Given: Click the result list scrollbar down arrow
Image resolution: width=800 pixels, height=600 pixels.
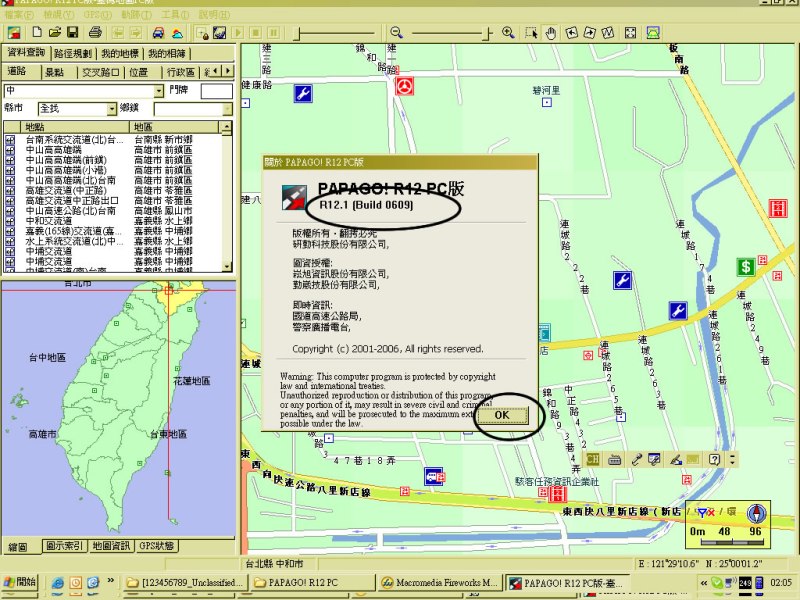Looking at the screenshot, I should click(227, 266).
